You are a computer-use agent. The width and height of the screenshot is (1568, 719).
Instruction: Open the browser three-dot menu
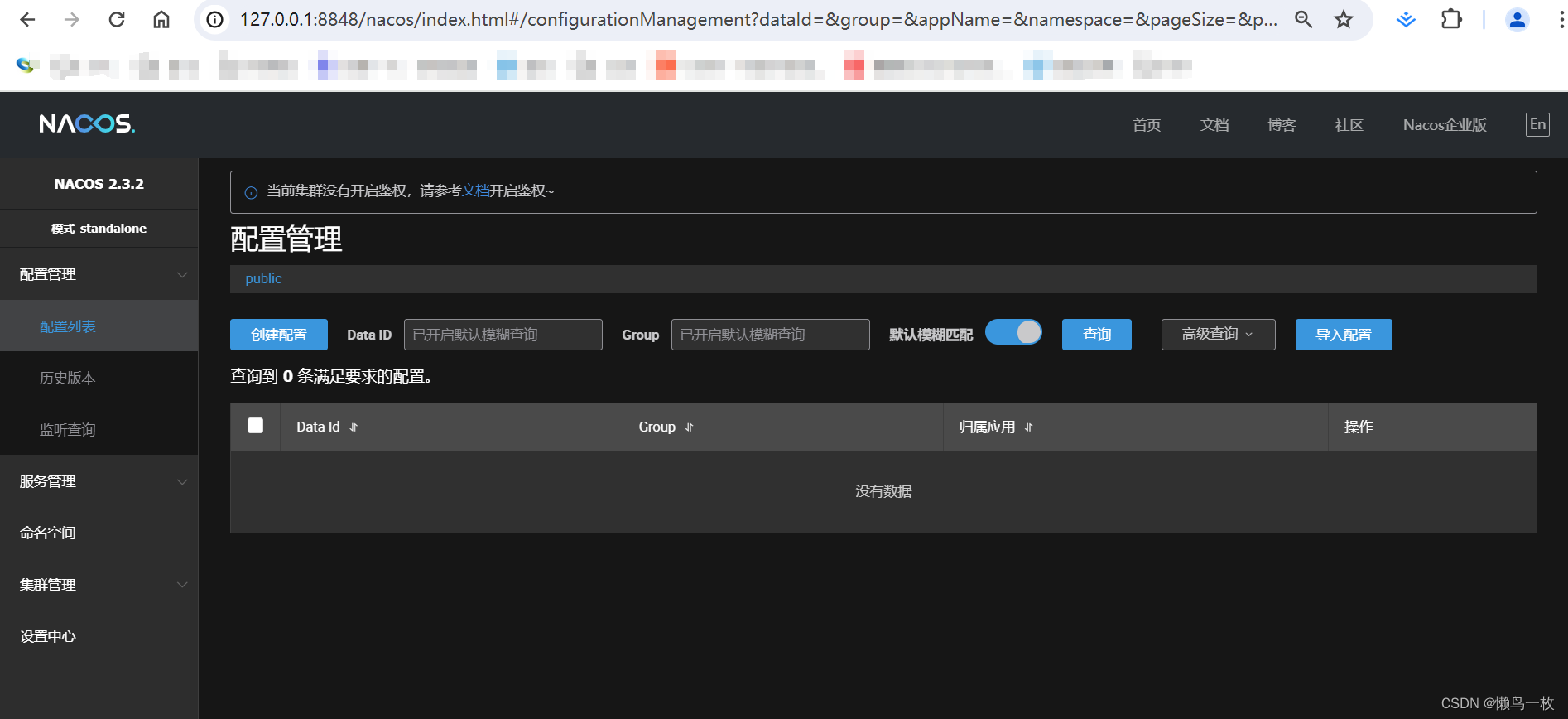(x=1561, y=19)
